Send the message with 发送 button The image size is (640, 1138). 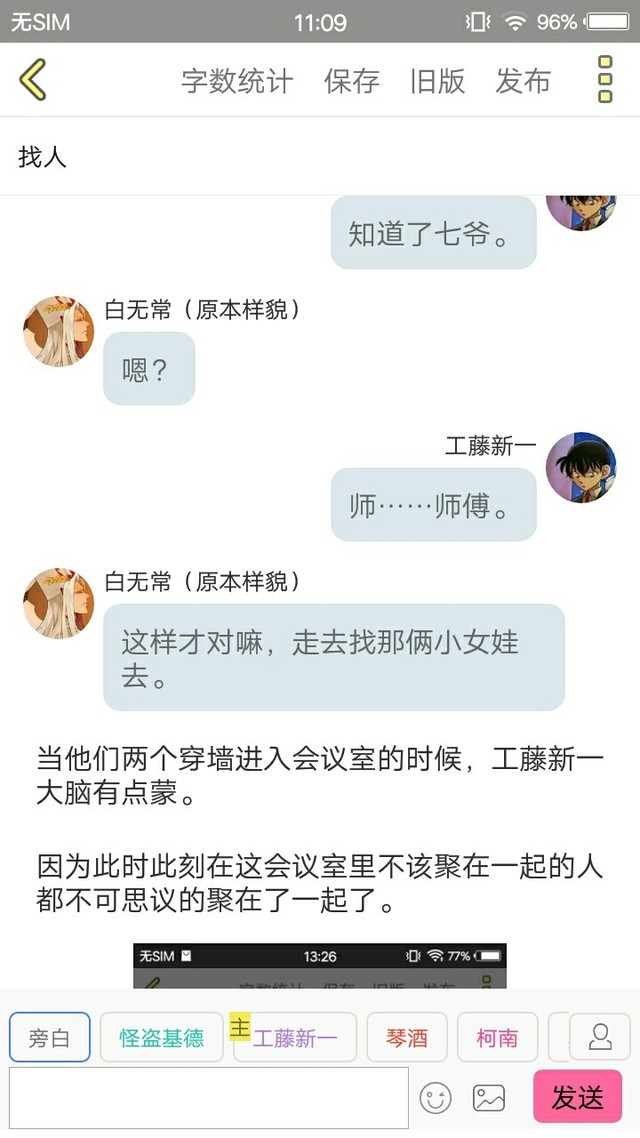[578, 1097]
